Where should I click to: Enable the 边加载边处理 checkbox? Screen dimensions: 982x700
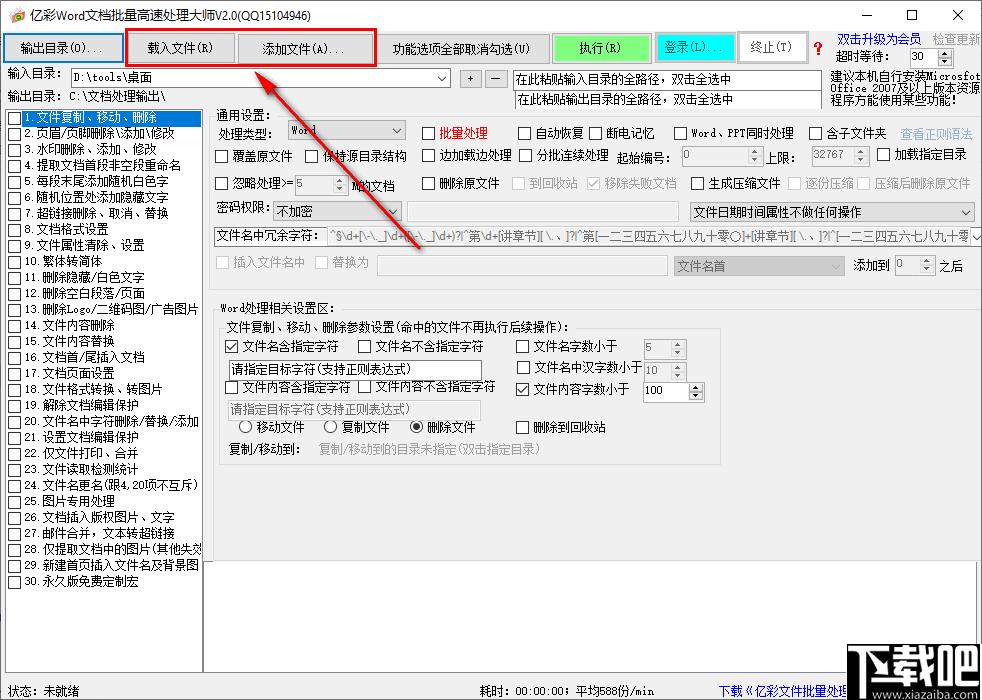point(428,155)
